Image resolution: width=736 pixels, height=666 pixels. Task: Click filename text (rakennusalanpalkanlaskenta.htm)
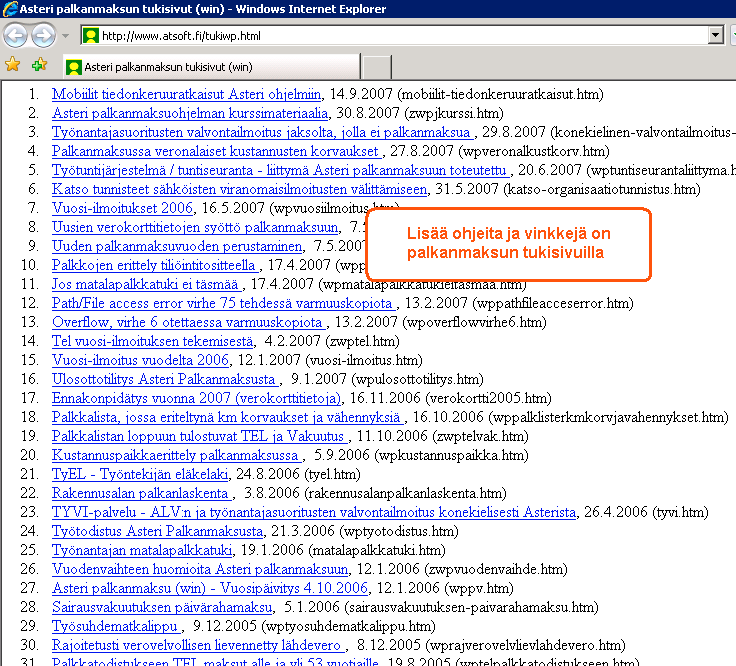click(x=405, y=493)
